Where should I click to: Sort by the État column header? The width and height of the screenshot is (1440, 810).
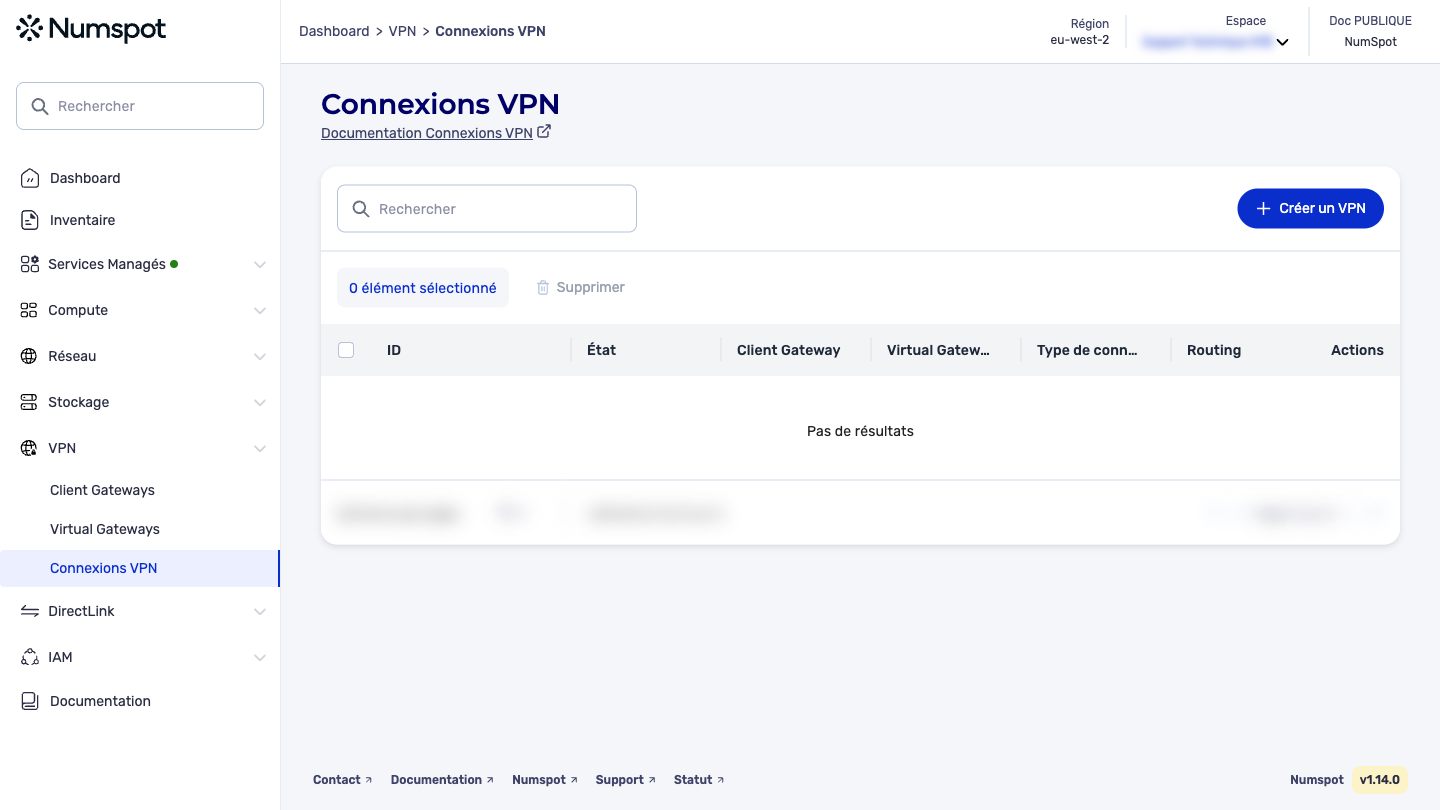tap(601, 350)
